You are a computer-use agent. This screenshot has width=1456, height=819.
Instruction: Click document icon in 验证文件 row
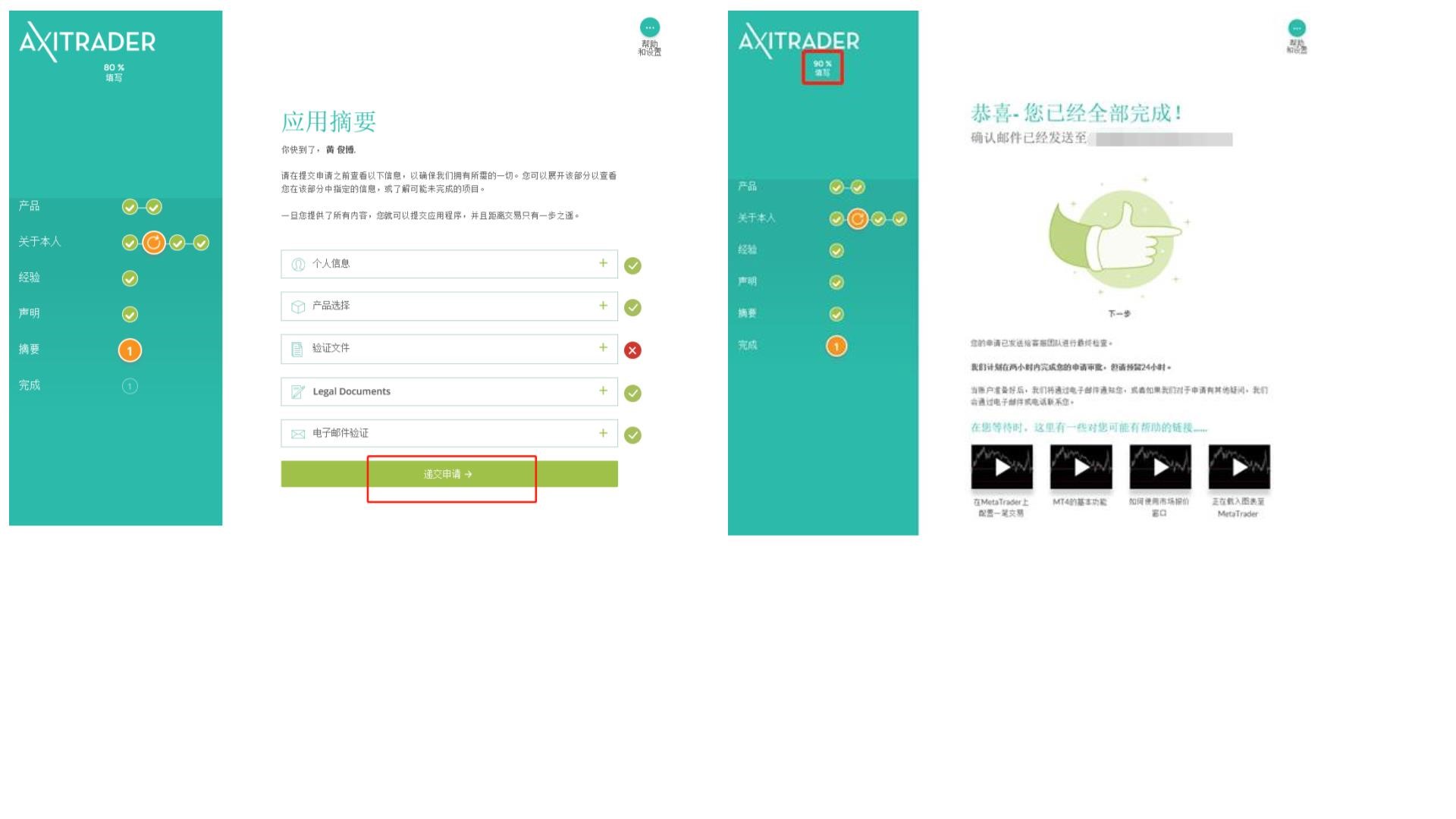[x=297, y=349]
